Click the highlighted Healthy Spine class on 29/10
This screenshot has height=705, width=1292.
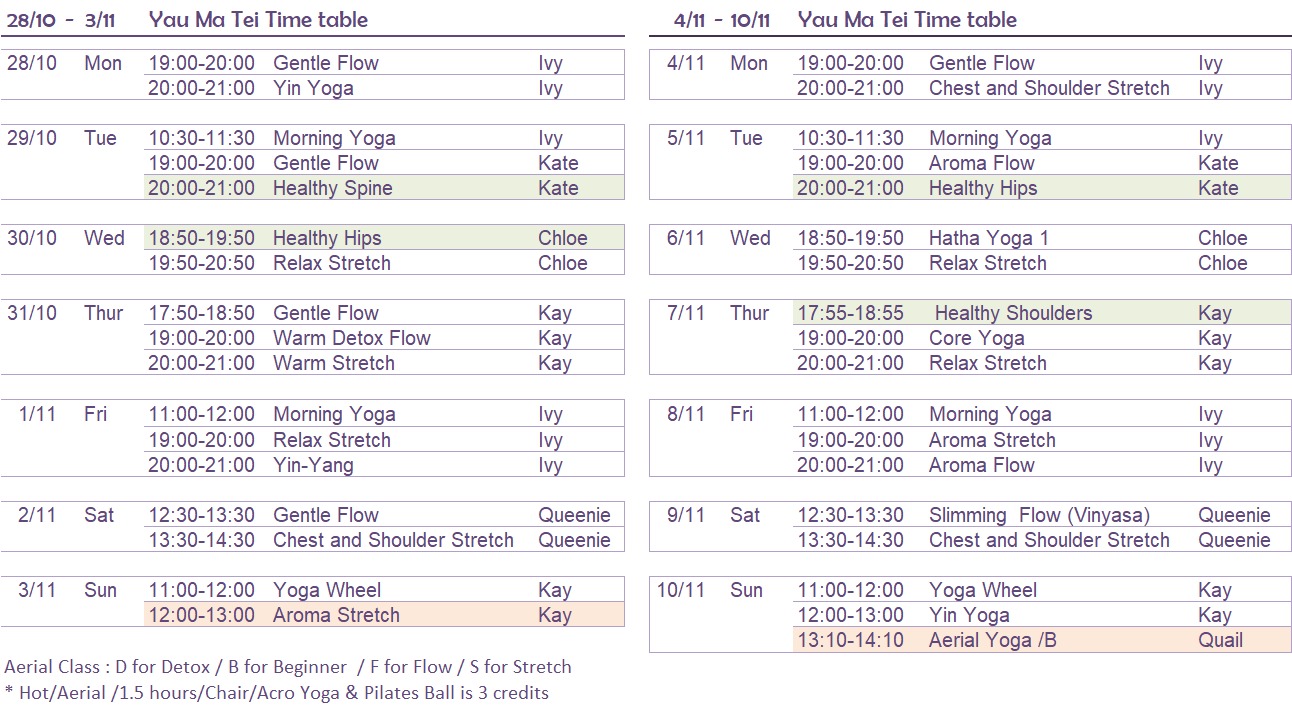385,188
